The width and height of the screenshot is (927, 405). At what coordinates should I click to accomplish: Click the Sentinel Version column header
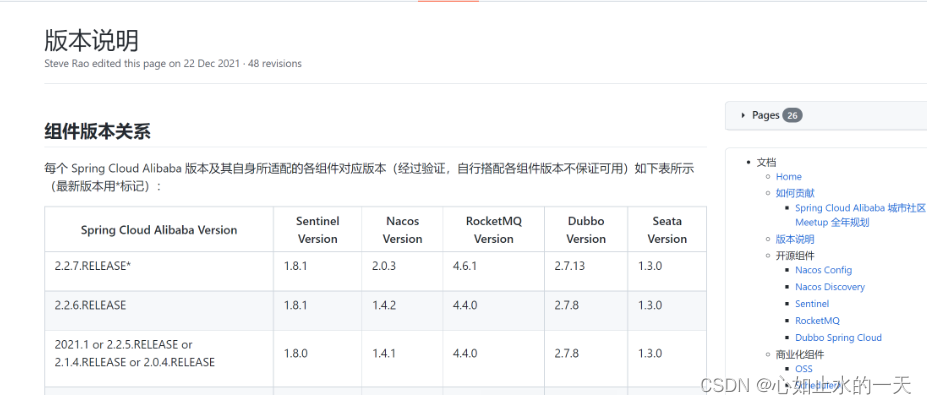coord(317,230)
